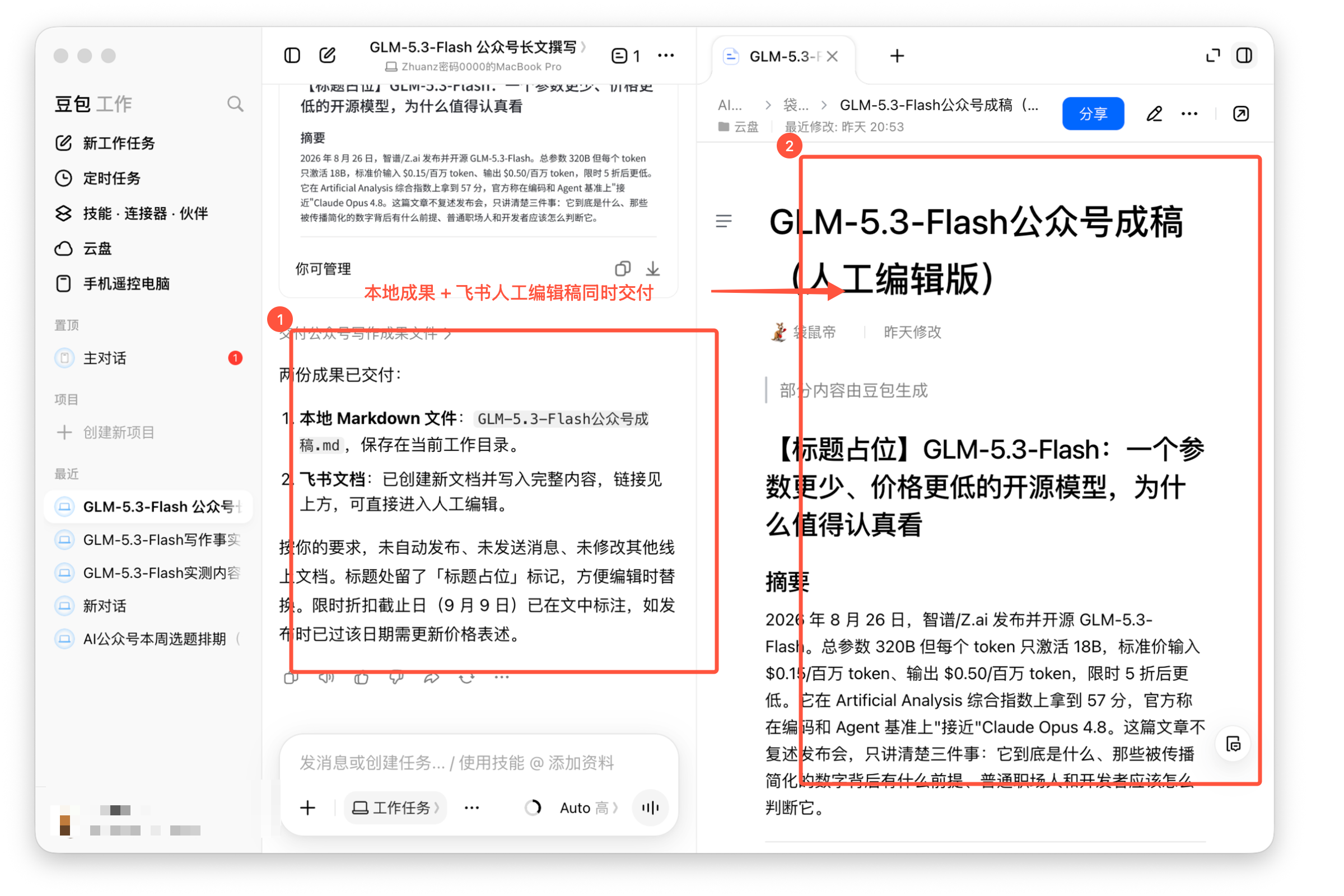The image size is (1344, 896).
Task: Add an attachment with the plus icon
Action: pos(308,808)
